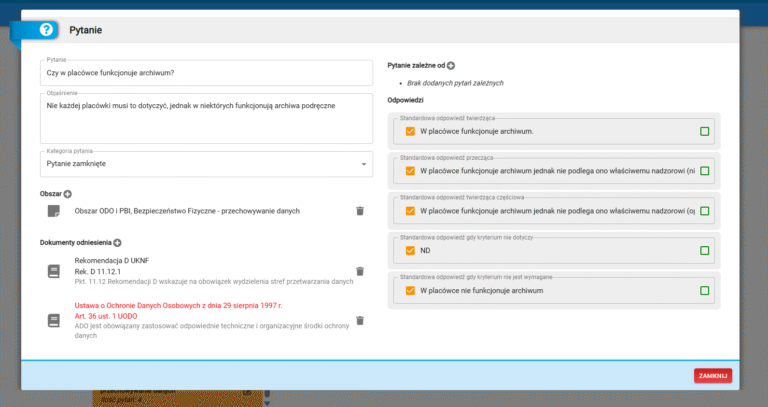Delete Rekomendacja D UKNF document

click(360, 272)
